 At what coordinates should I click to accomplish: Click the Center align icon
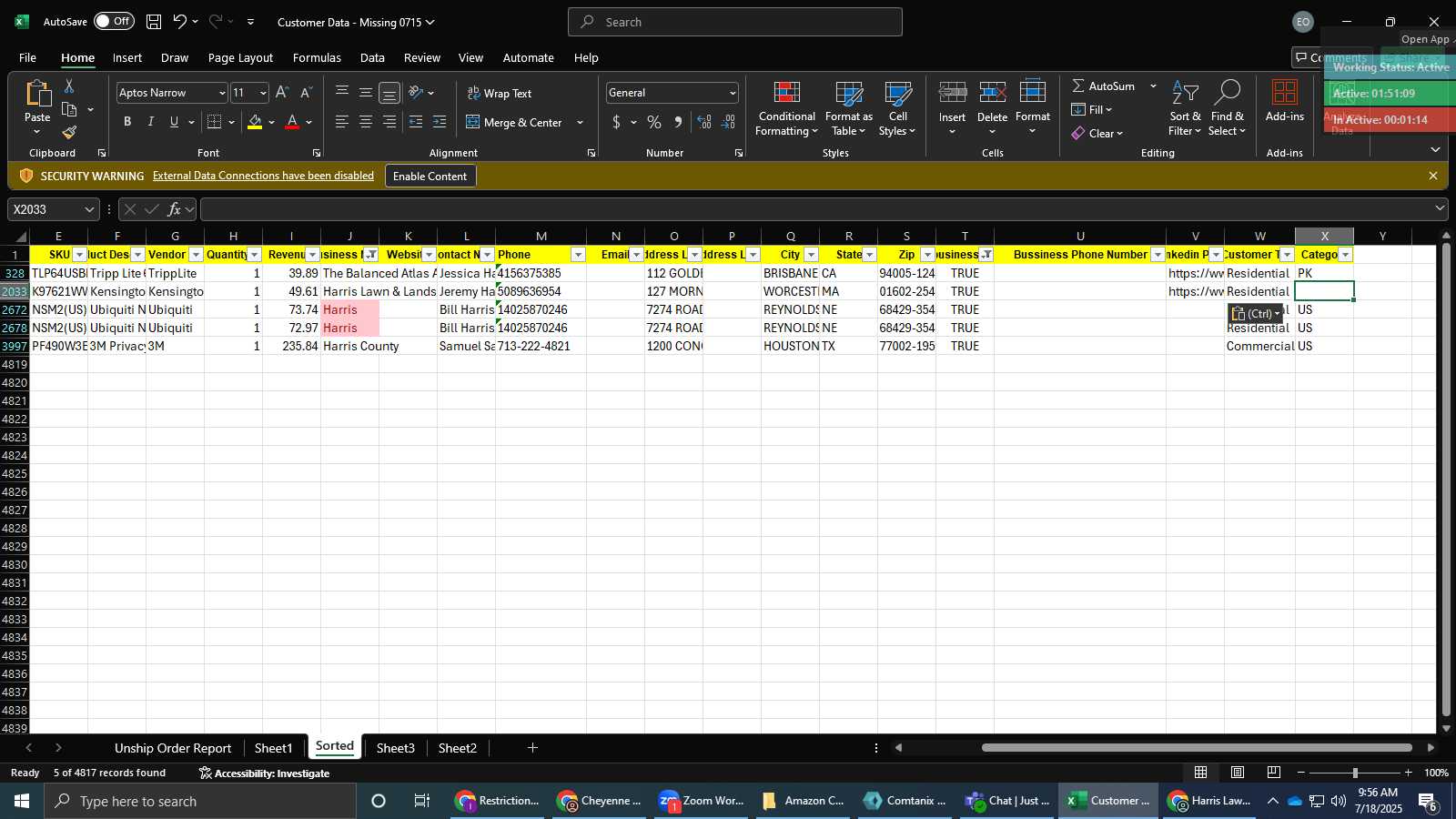click(x=366, y=122)
